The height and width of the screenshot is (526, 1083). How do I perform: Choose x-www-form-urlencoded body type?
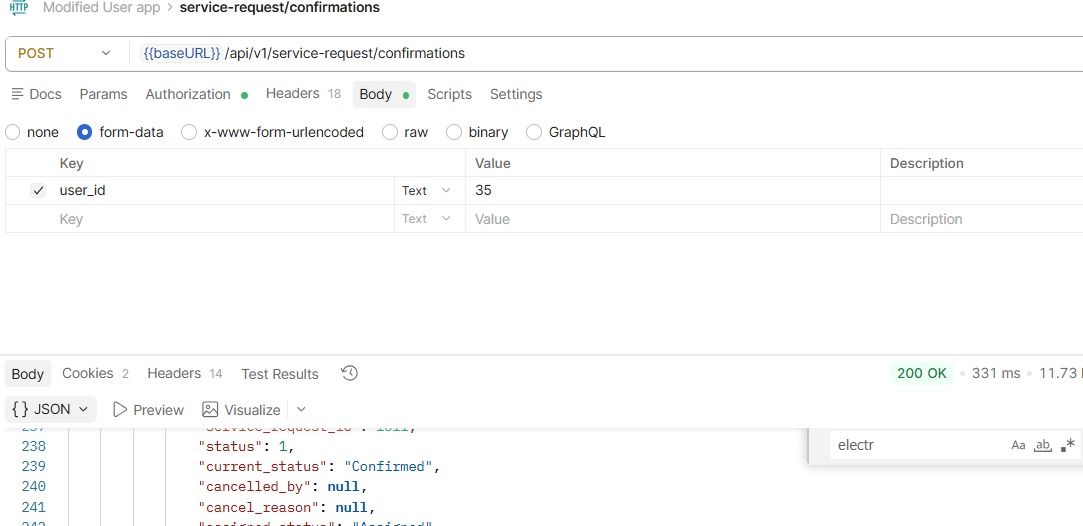pyautogui.click(x=272, y=132)
